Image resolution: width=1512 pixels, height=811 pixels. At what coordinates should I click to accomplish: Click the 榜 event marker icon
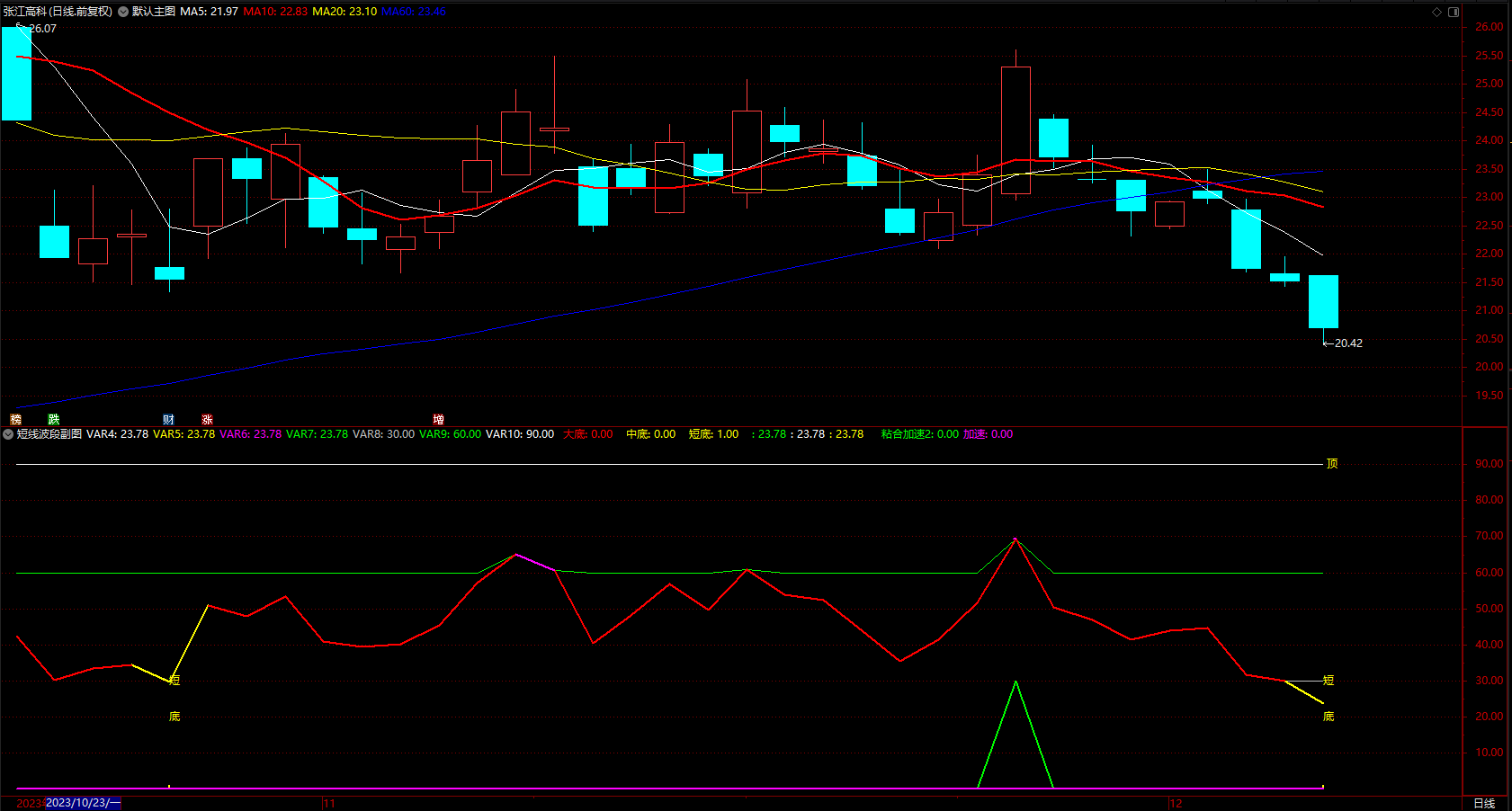pos(15,420)
